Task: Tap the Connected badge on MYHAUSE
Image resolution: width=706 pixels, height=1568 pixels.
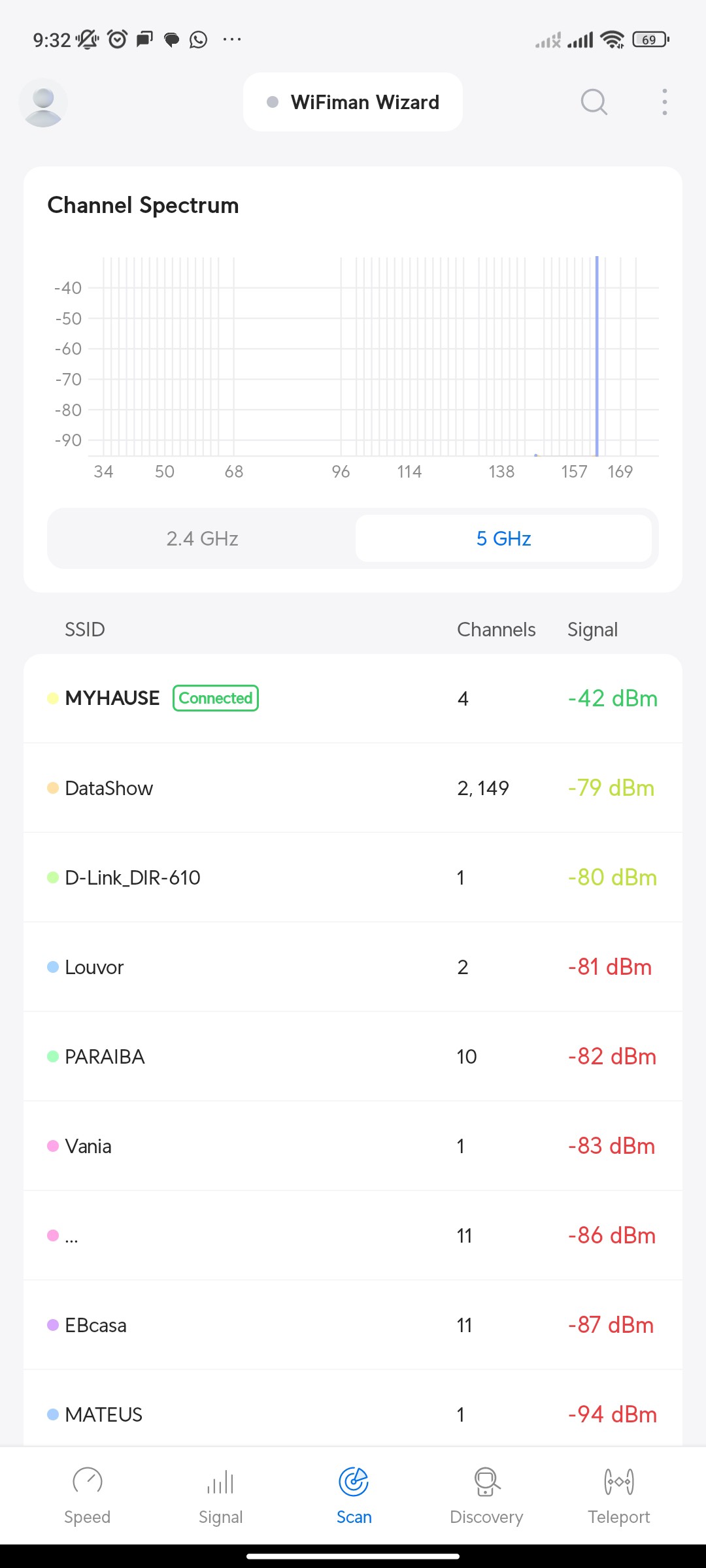Action: pos(216,698)
